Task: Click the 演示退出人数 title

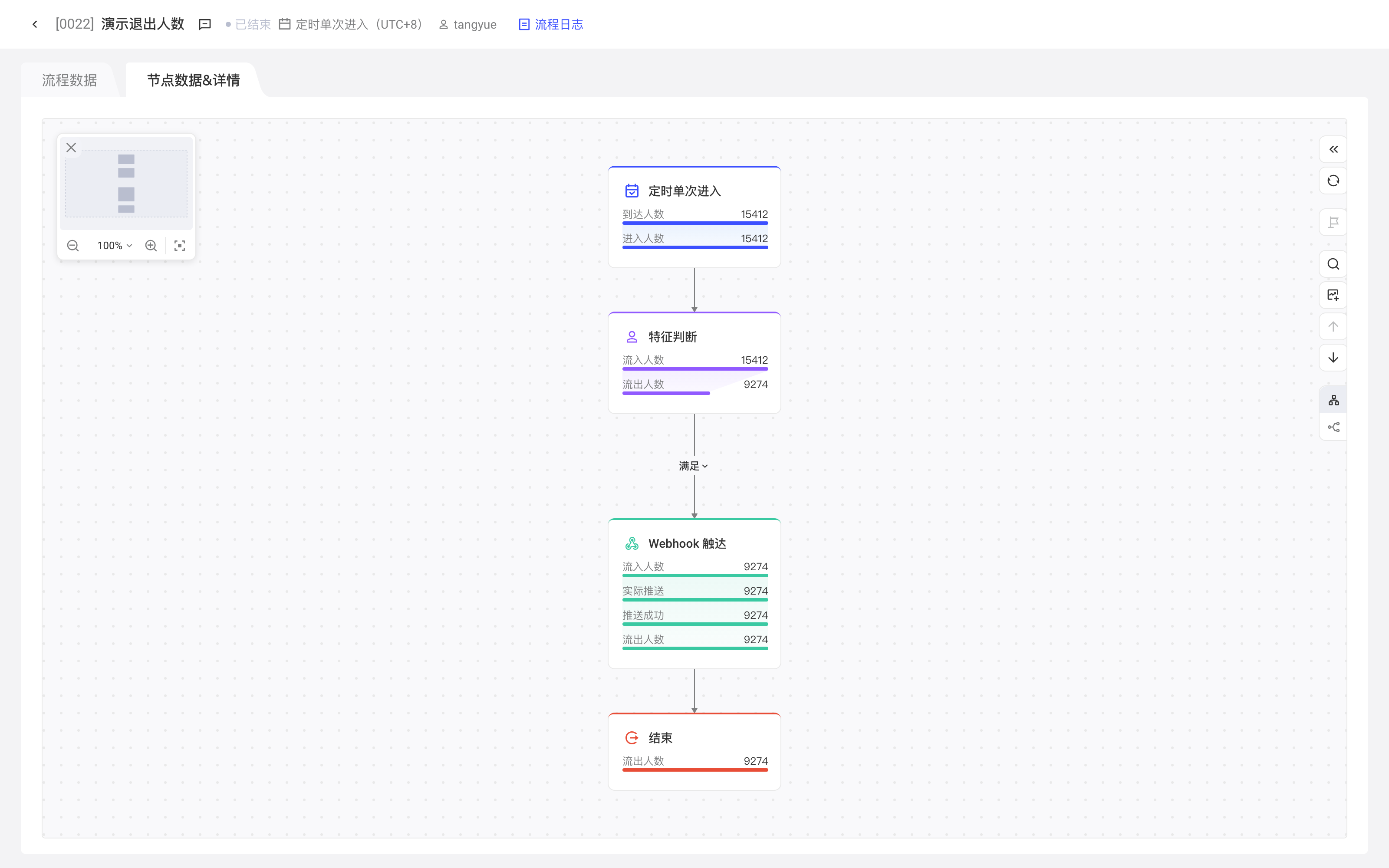Action: [x=143, y=24]
